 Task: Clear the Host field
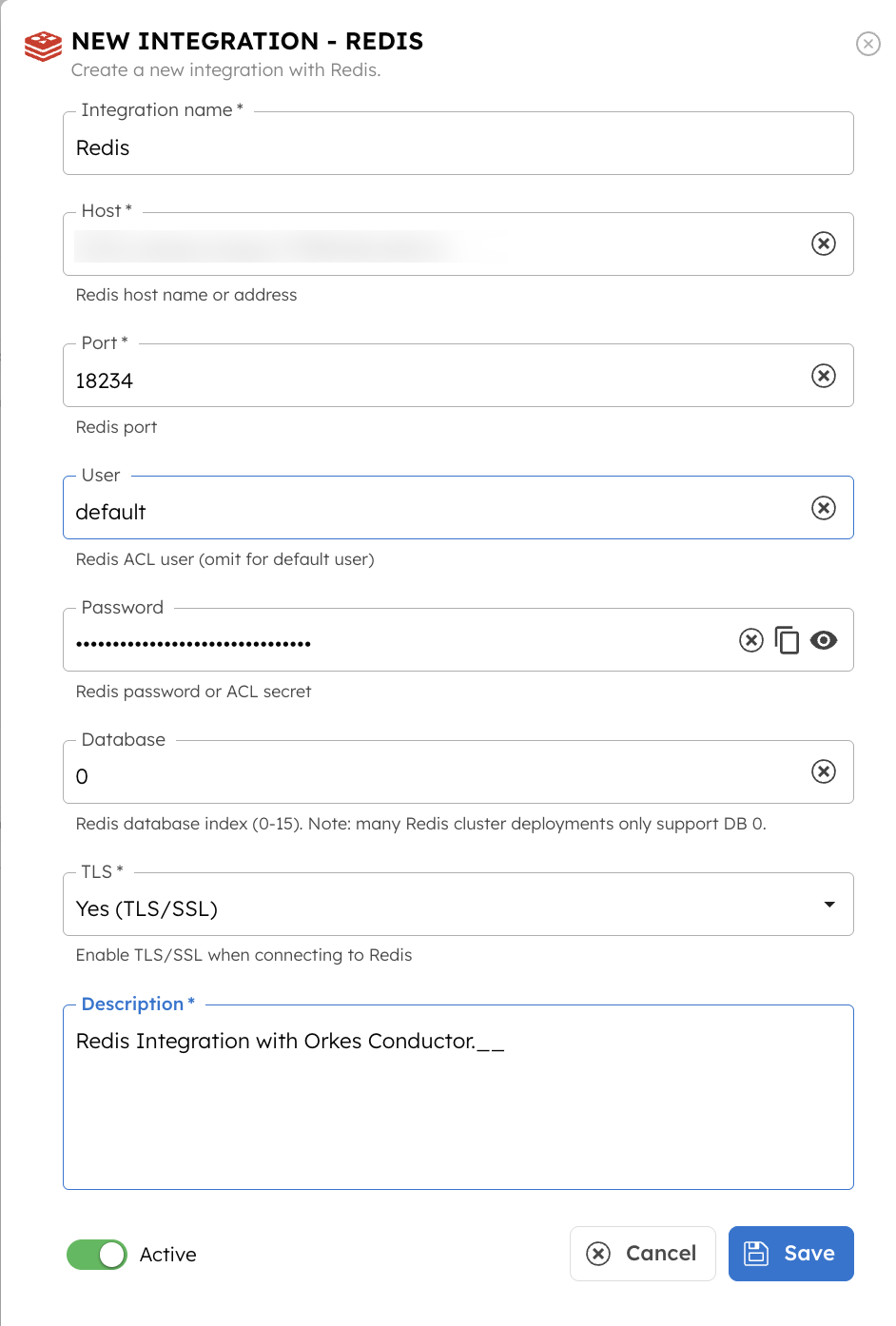pyautogui.click(x=824, y=244)
